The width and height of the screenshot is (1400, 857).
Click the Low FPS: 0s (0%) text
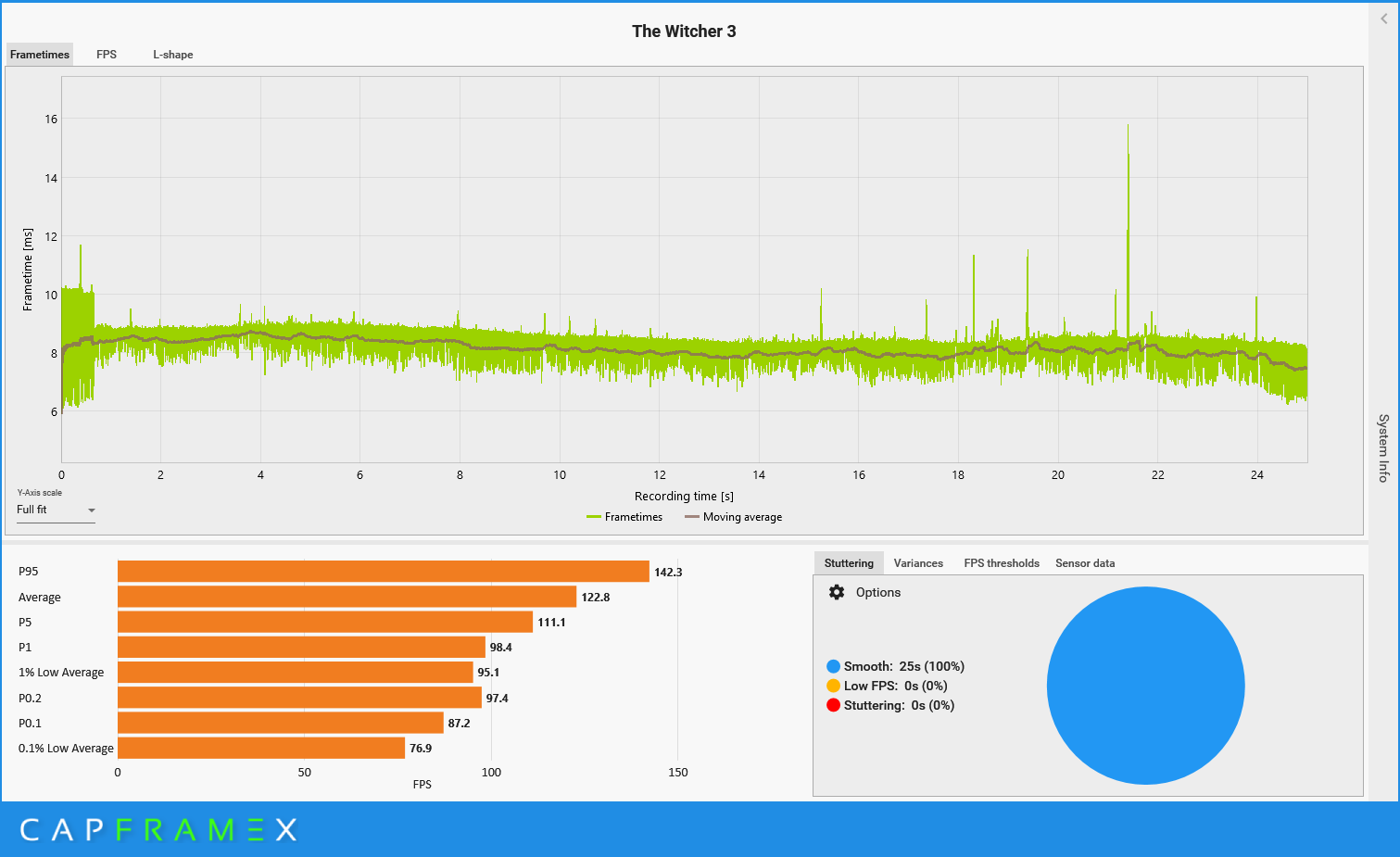[896, 686]
